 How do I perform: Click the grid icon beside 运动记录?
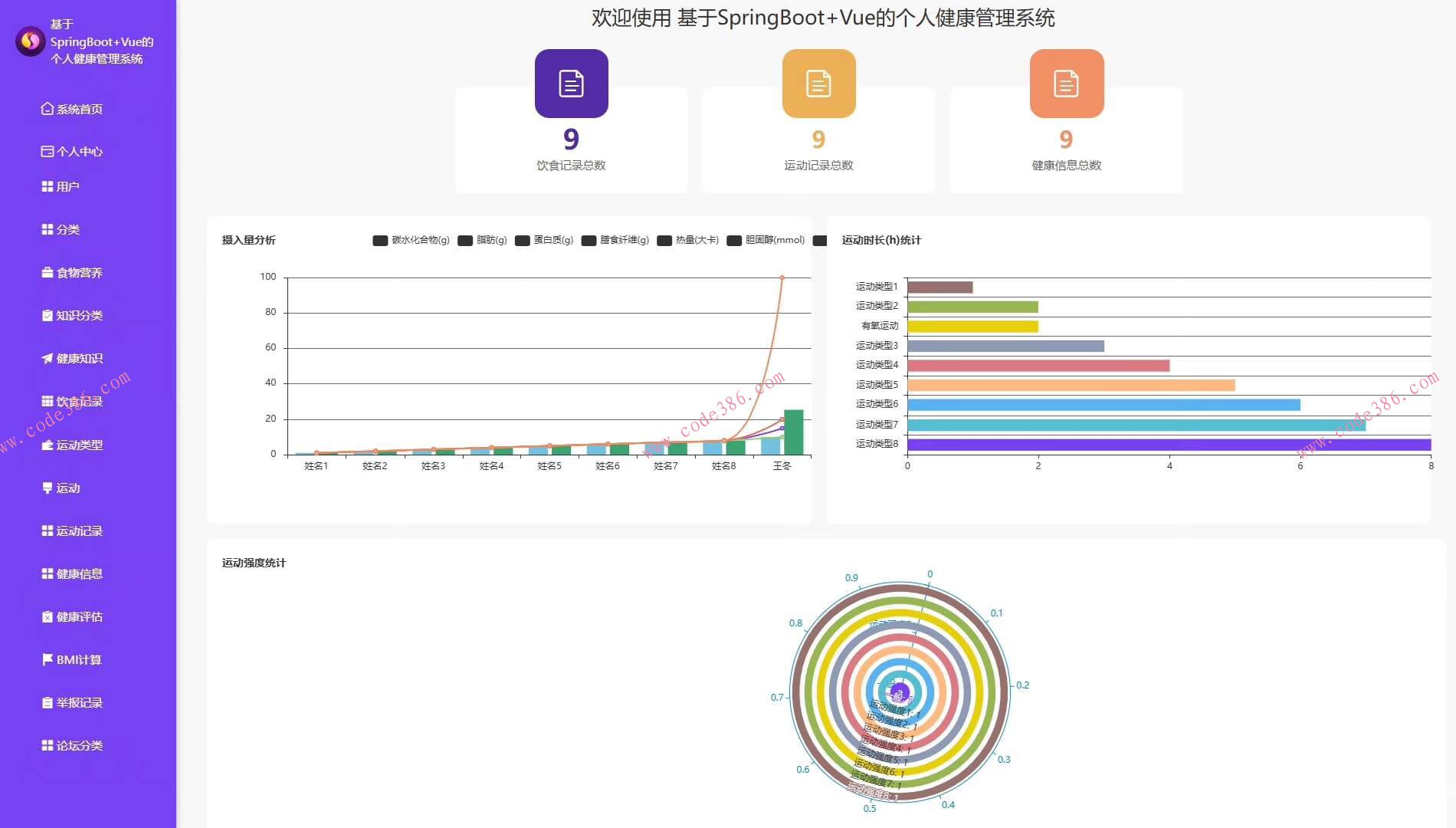pyautogui.click(x=48, y=531)
